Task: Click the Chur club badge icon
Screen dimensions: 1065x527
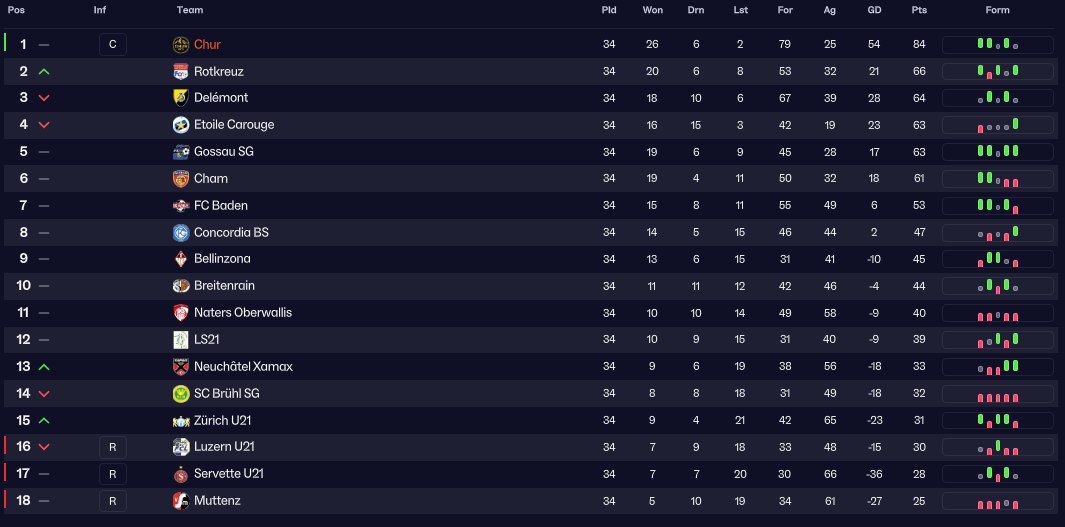Action: (181, 45)
